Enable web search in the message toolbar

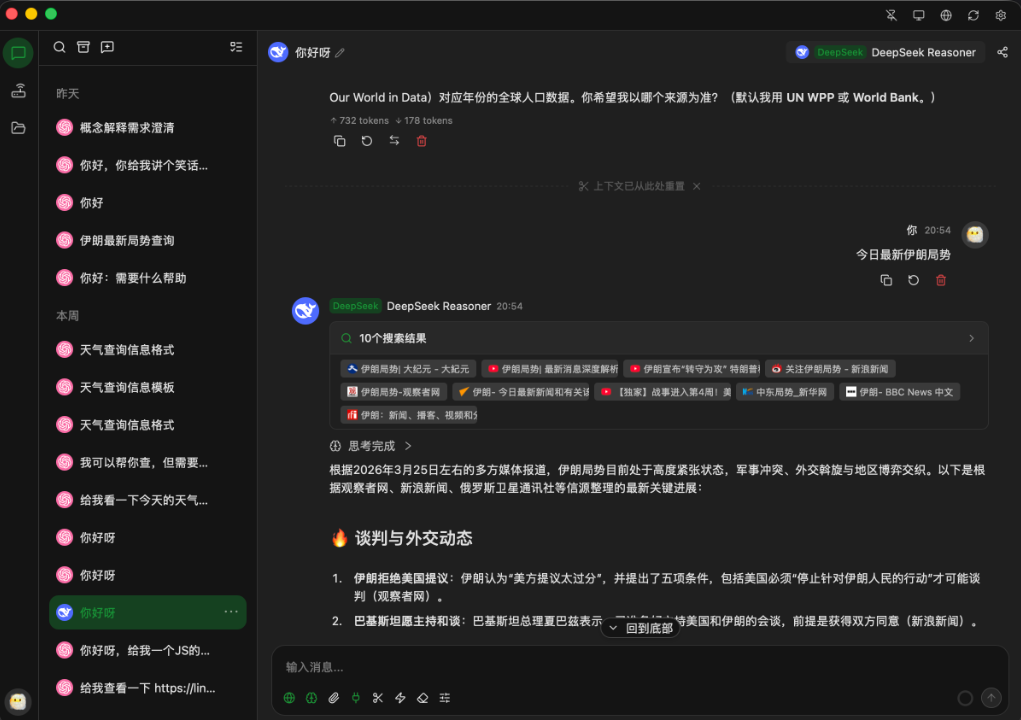(289, 698)
